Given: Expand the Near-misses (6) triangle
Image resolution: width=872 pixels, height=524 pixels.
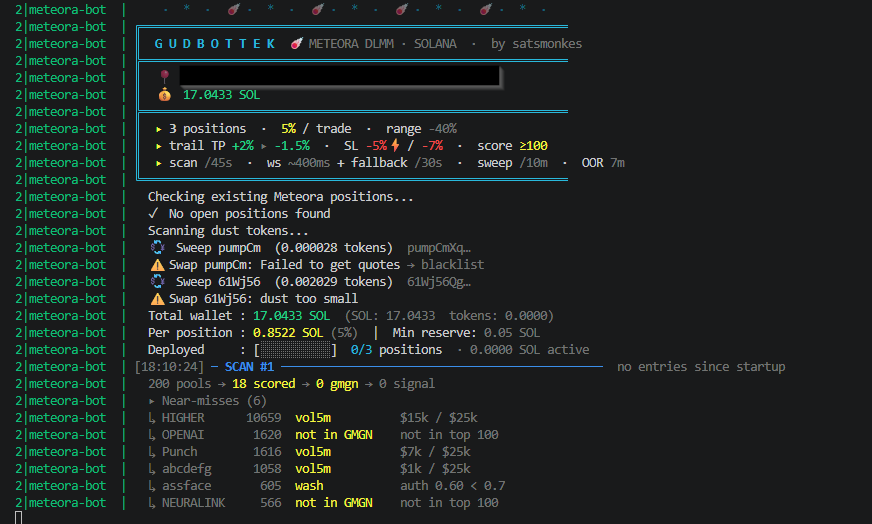Looking at the screenshot, I should pos(152,401).
